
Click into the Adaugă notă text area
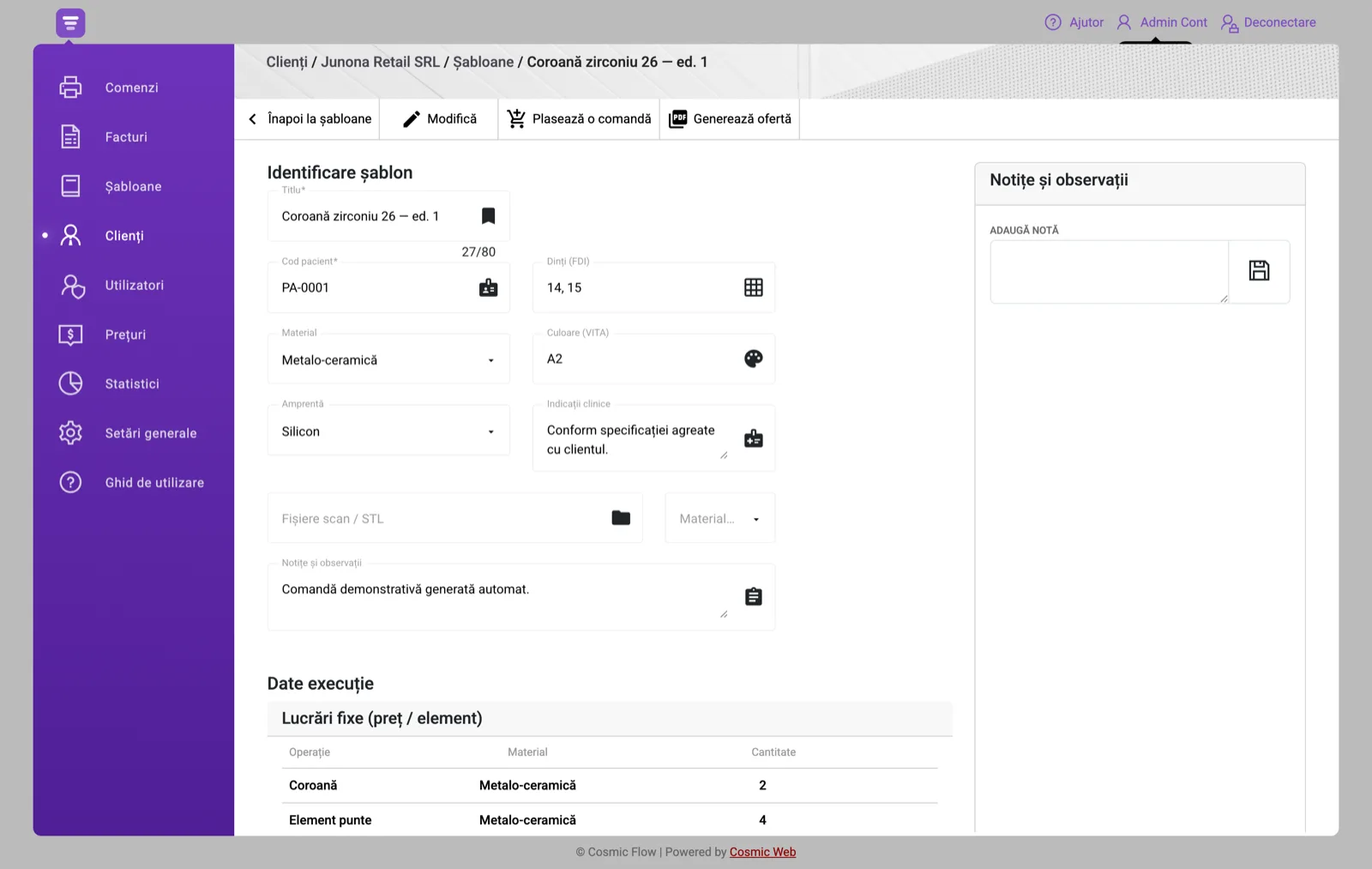[x=1110, y=272]
